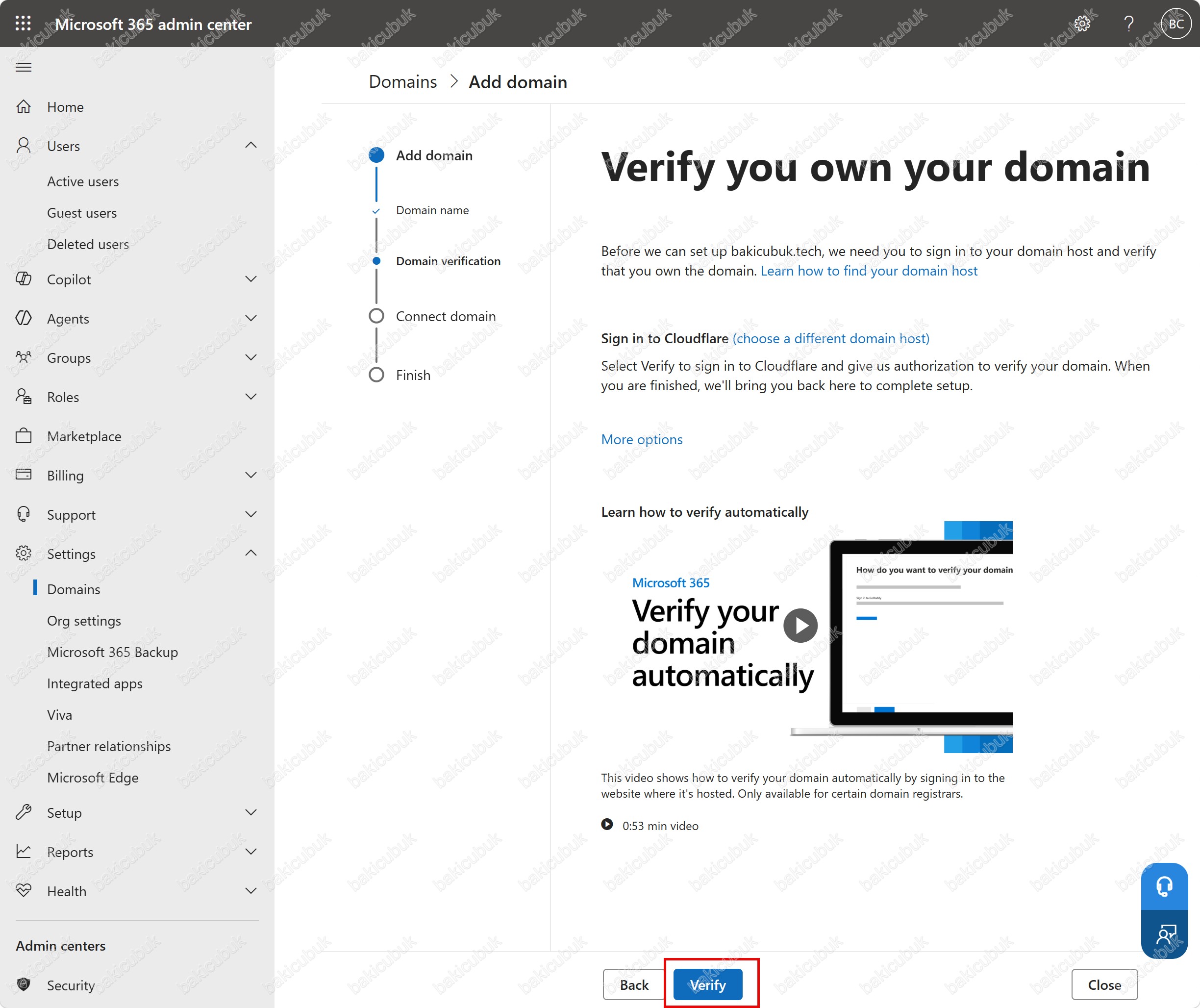Click the help question mark icon
Viewport: 1200px width, 1008px height.
point(1128,24)
